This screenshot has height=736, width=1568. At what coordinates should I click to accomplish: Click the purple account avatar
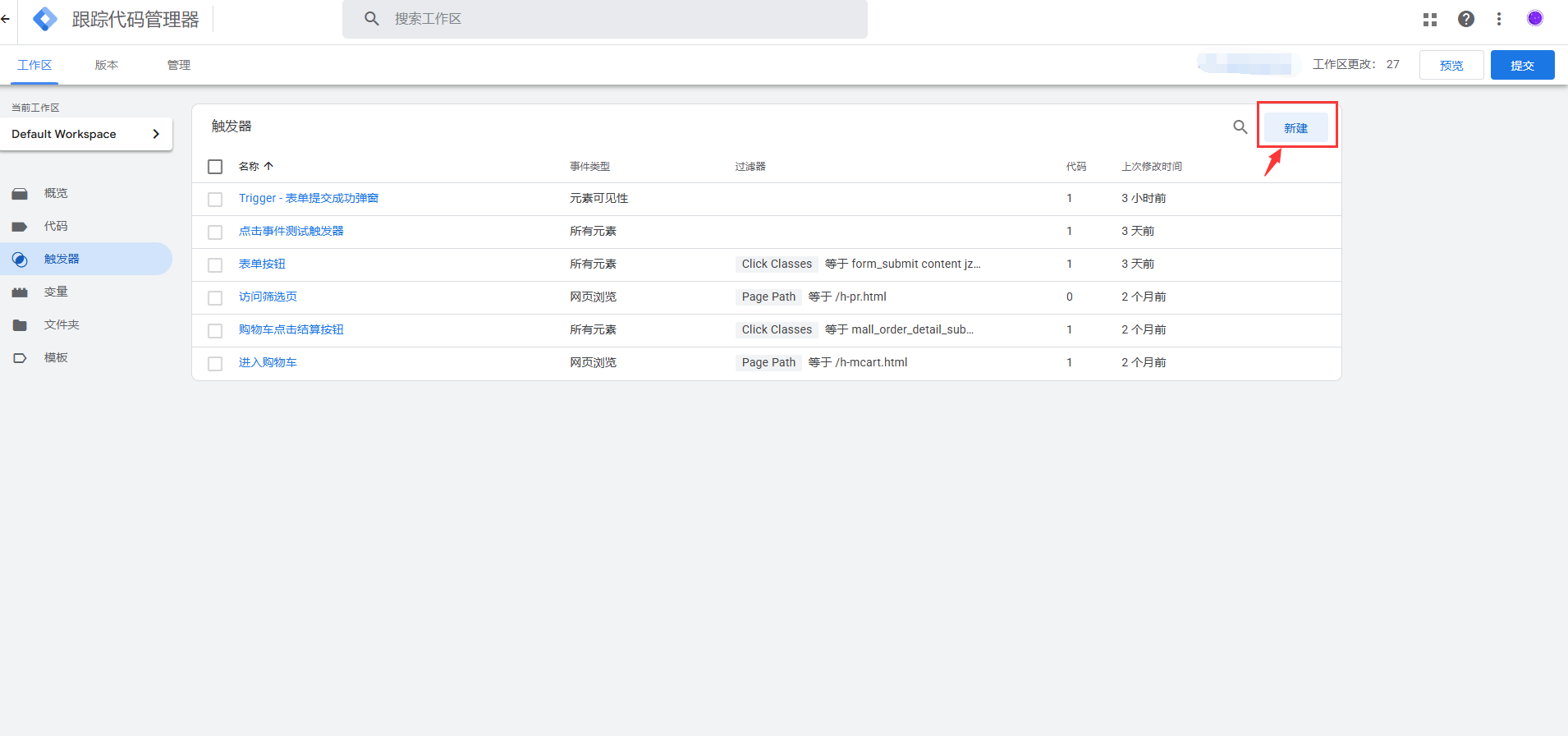pos(1534,18)
